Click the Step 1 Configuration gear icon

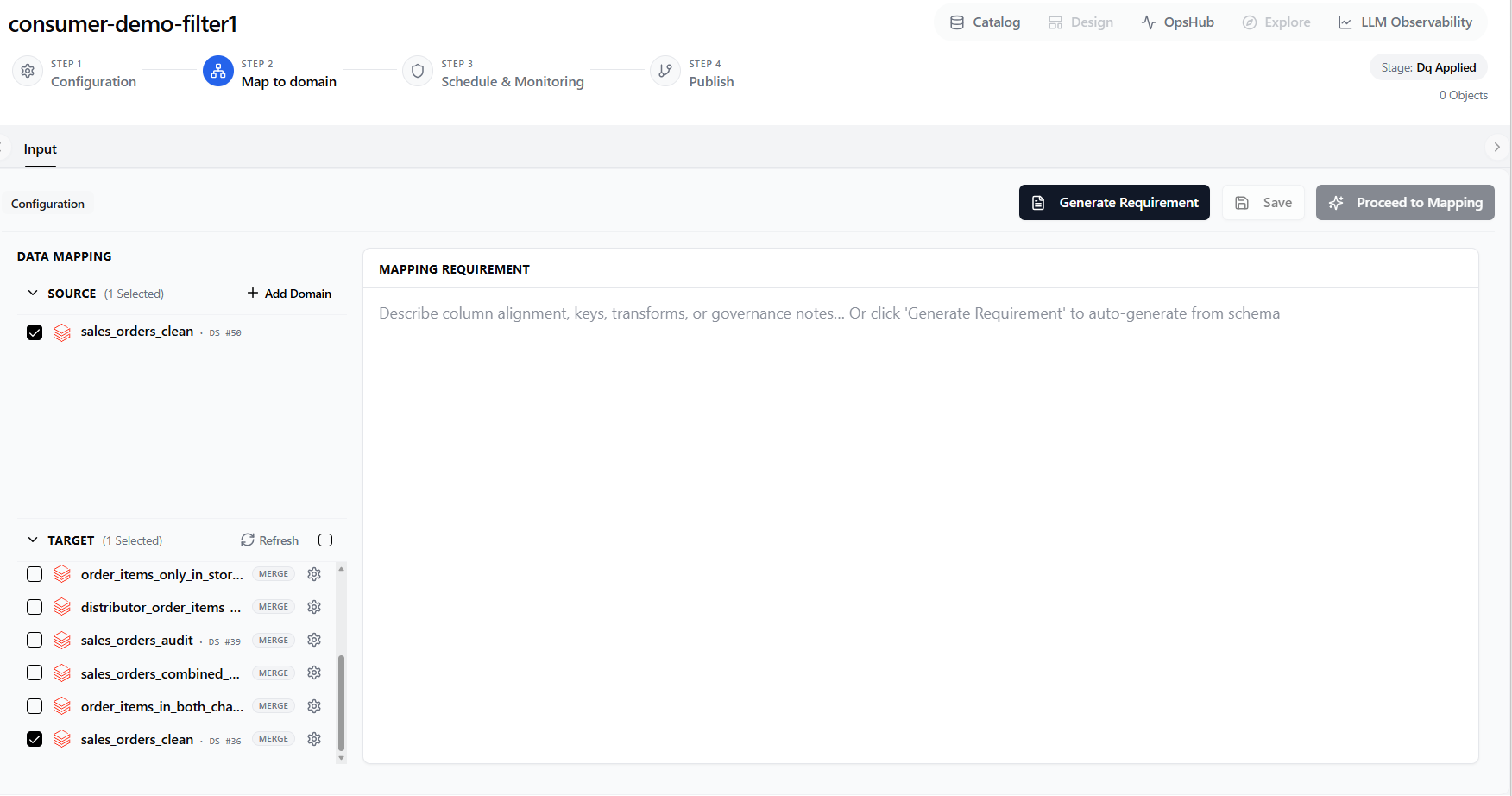pos(28,72)
